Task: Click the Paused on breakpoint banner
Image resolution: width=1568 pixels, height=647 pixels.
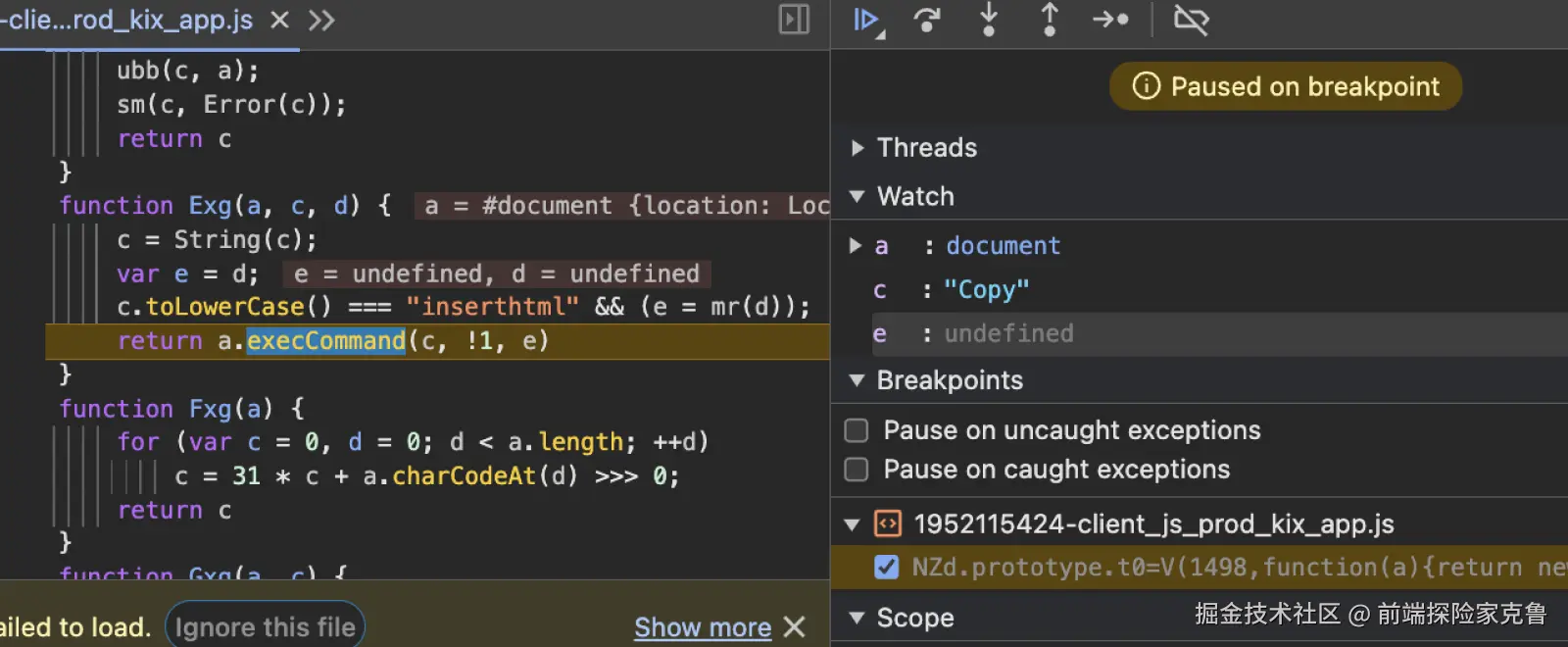Action: (x=1286, y=86)
